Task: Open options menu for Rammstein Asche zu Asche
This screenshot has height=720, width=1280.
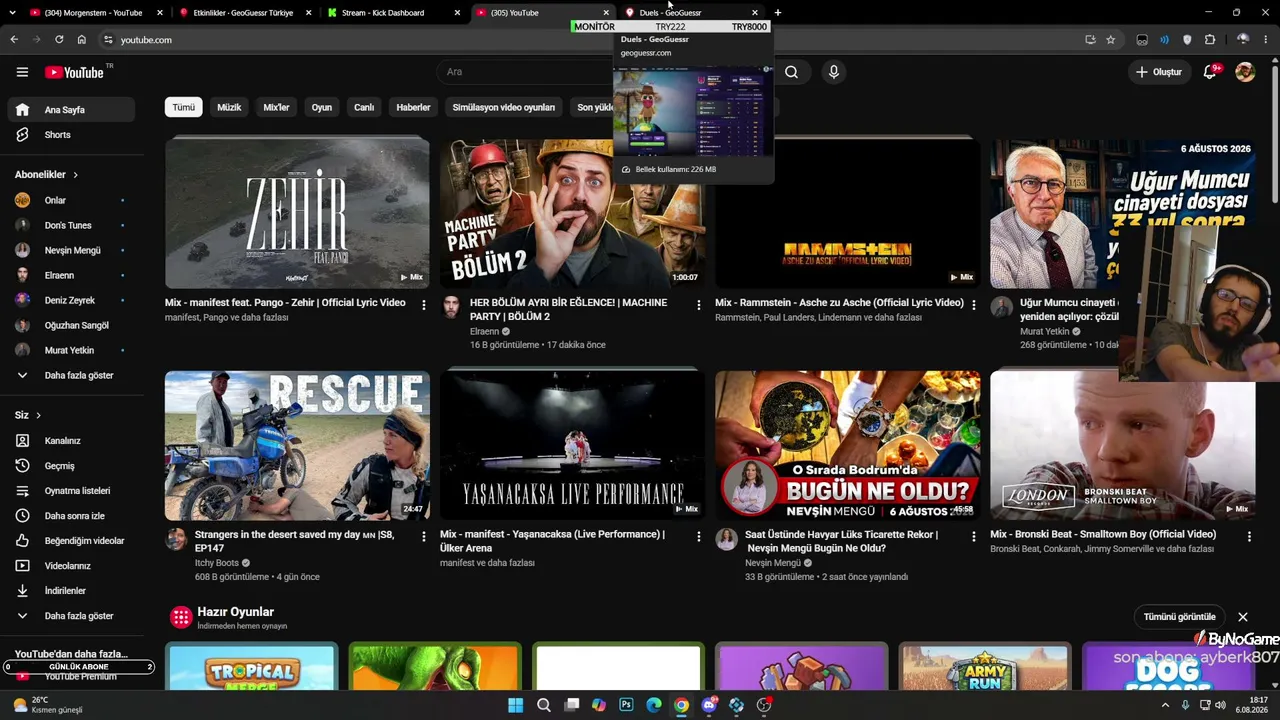Action: (974, 304)
